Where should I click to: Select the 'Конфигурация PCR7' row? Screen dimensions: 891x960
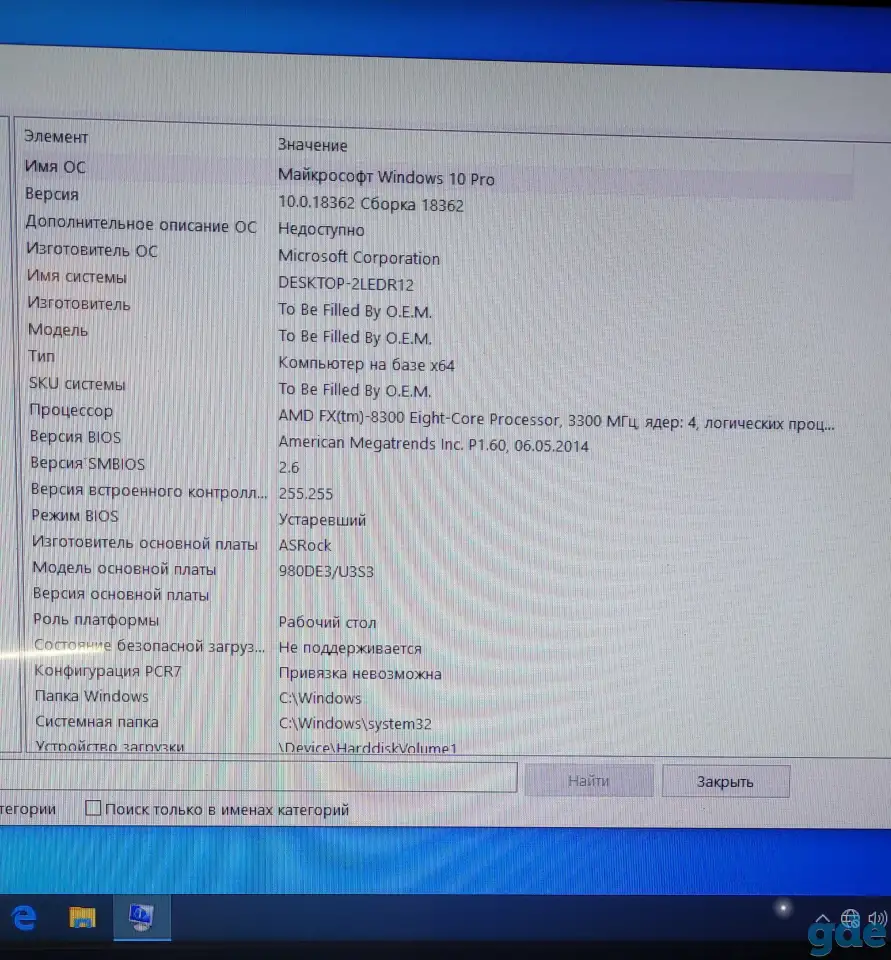click(x=108, y=671)
